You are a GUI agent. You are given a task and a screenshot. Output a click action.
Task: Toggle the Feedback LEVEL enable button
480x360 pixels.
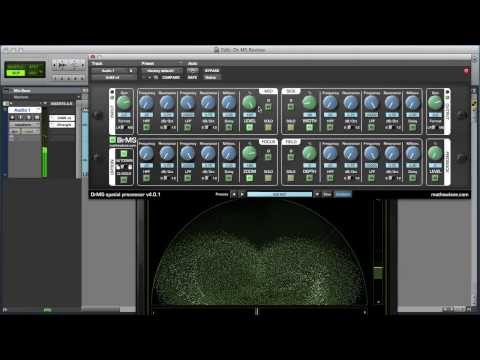(x=435, y=178)
